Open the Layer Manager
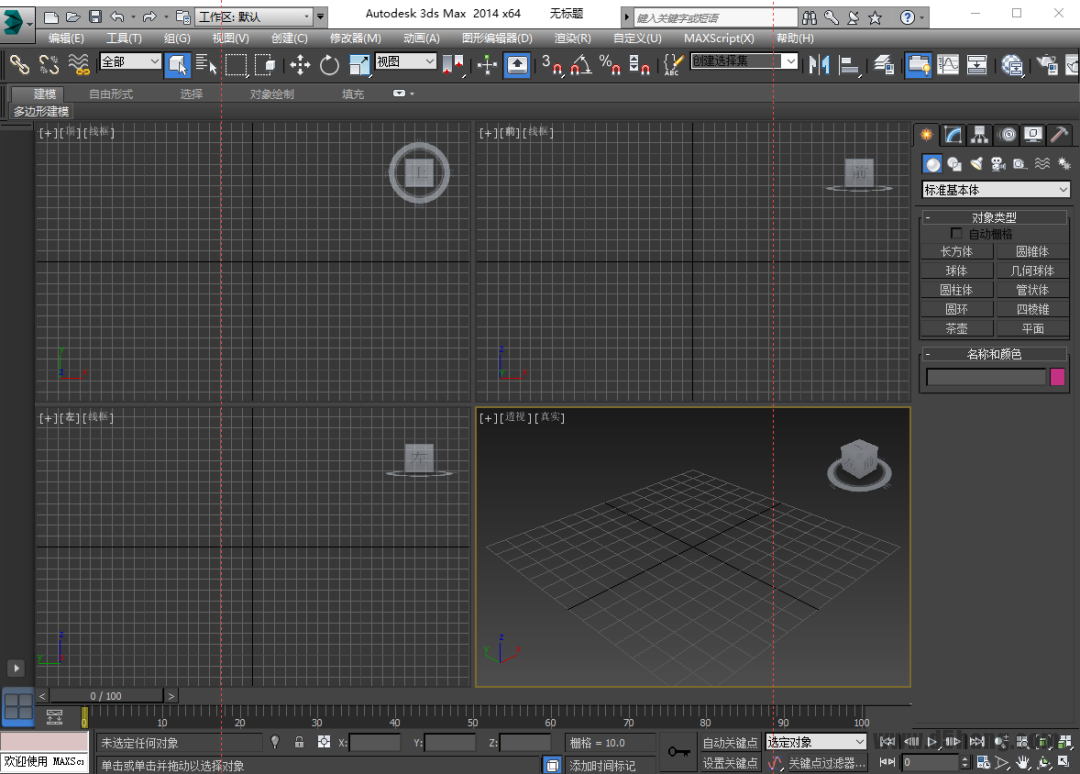This screenshot has height=774, width=1080. 884,65
